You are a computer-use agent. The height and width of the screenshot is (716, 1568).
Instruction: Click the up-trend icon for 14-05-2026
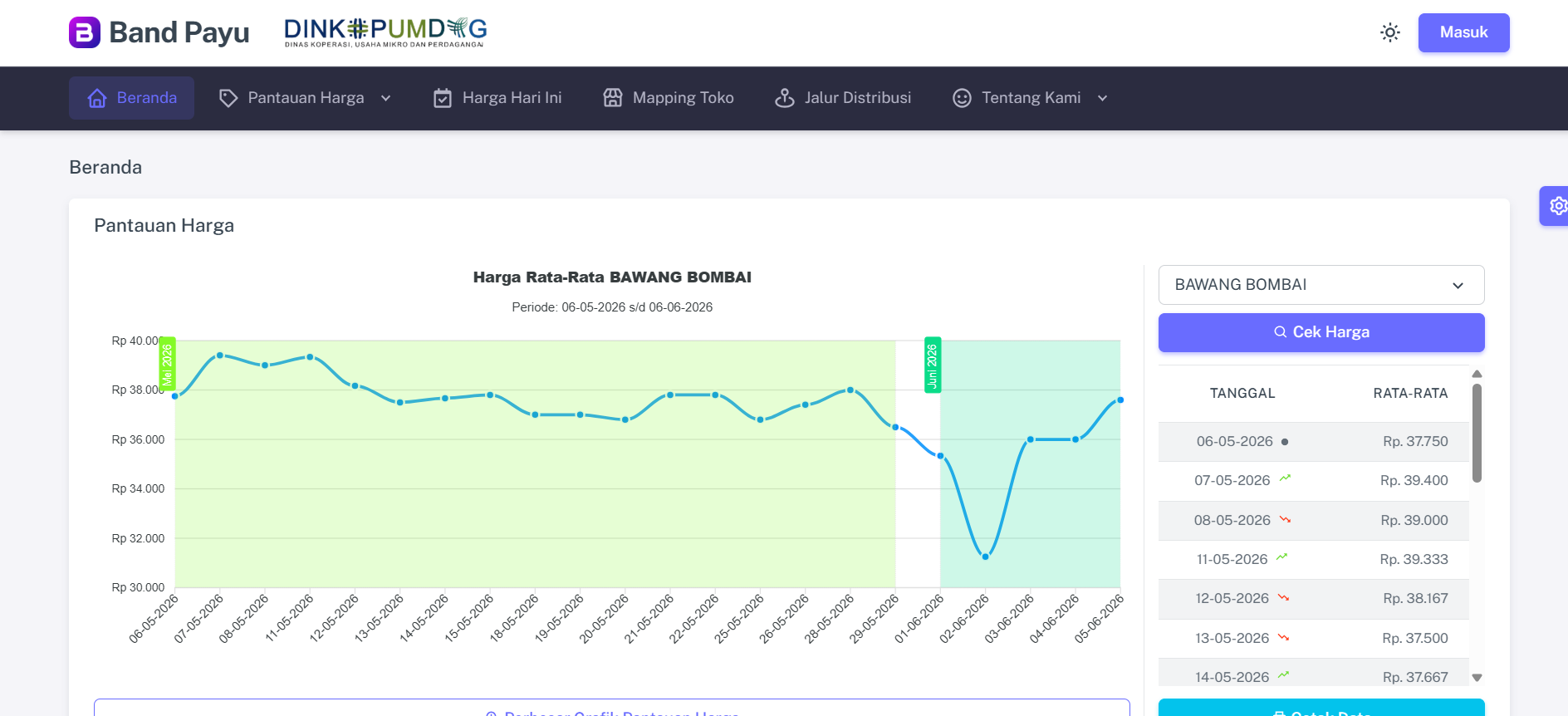point(1284,674)
